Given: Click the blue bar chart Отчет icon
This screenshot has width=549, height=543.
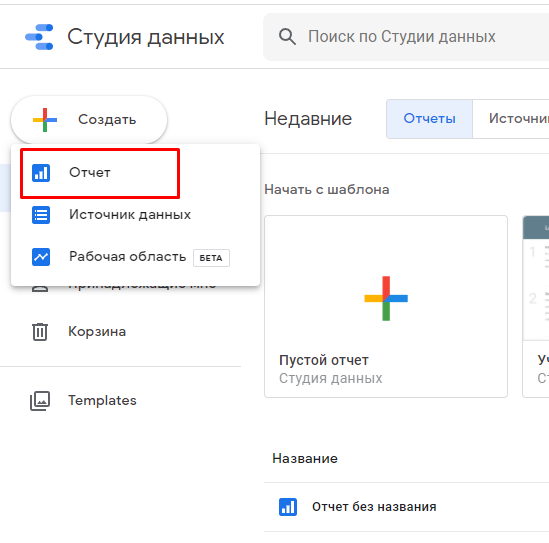Looking at the screenshot, I should (41, 173).
